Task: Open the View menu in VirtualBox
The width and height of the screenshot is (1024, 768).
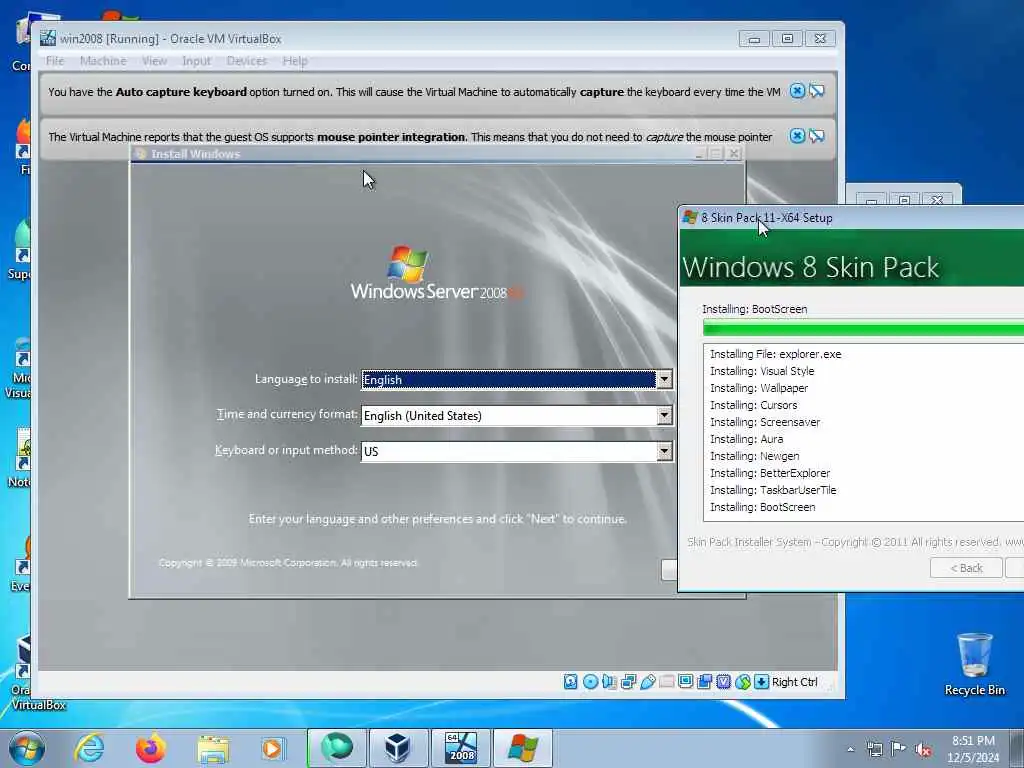Action: (x=154, y=61)
